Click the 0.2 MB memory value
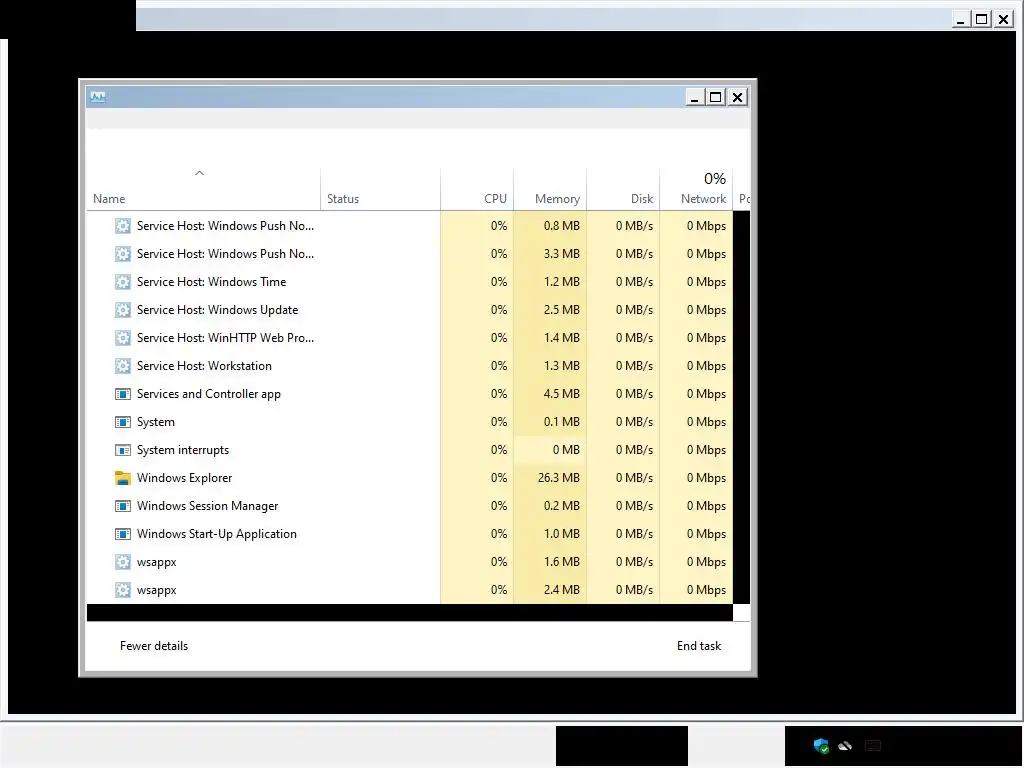1024x768 pixels. [x=562, y=506]
